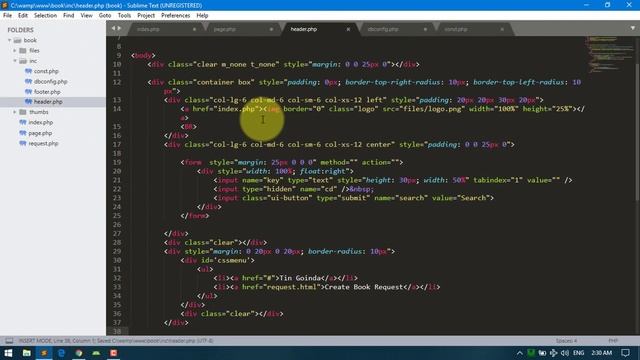Click the "Tin Goinda" link text
This screenshot has width=640, height=360.
tap(300, 278)
